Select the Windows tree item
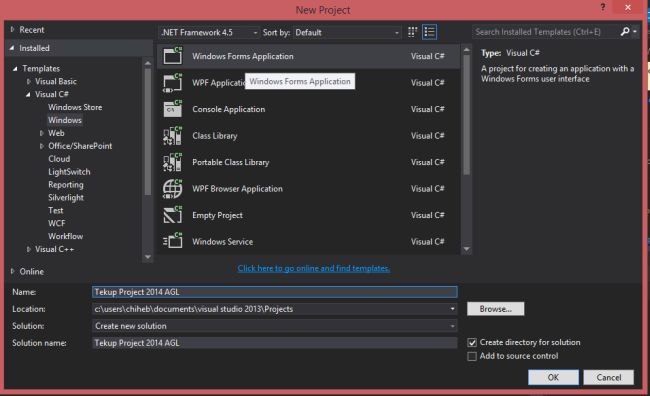 point(65,120)
